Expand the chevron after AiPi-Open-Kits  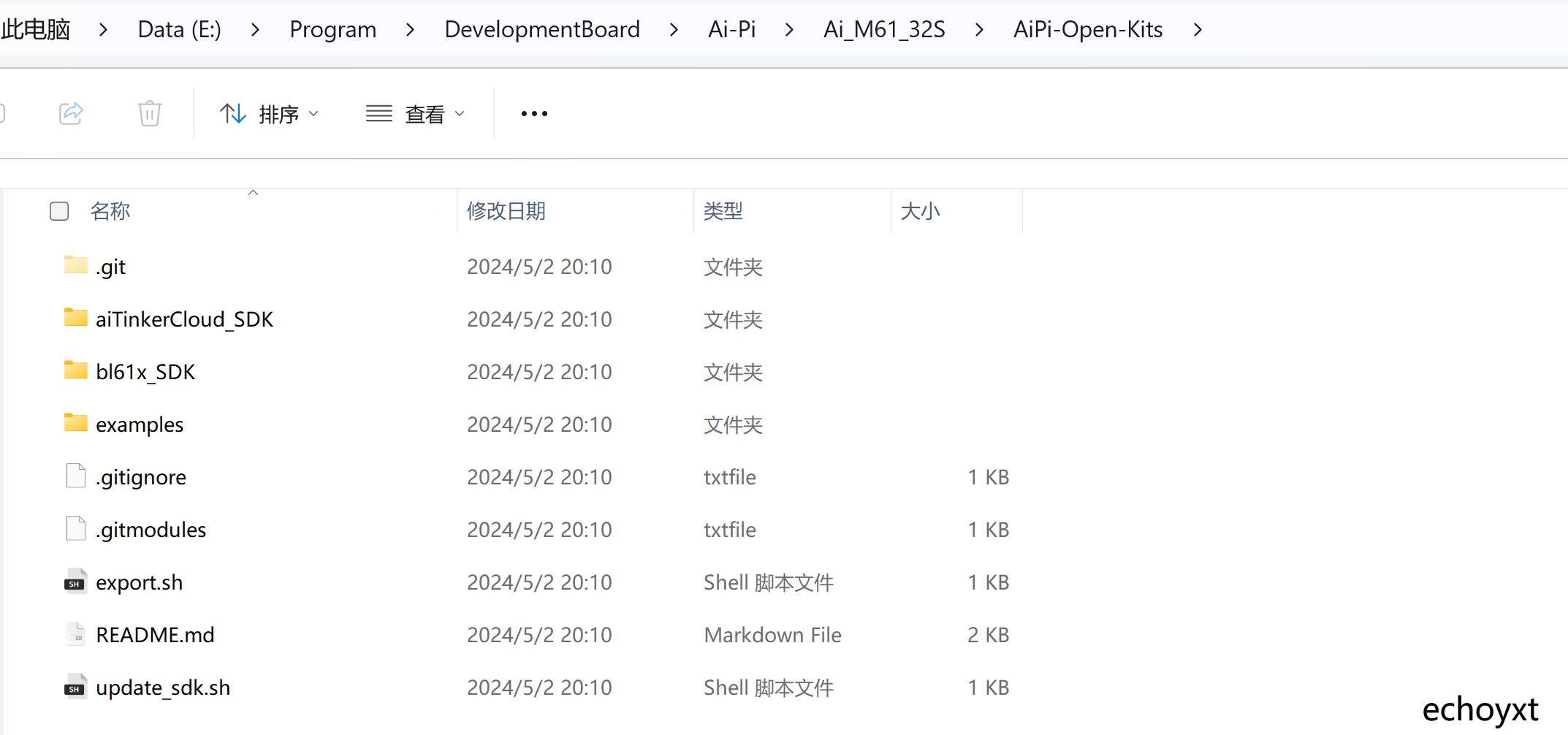pos(1198,30)
